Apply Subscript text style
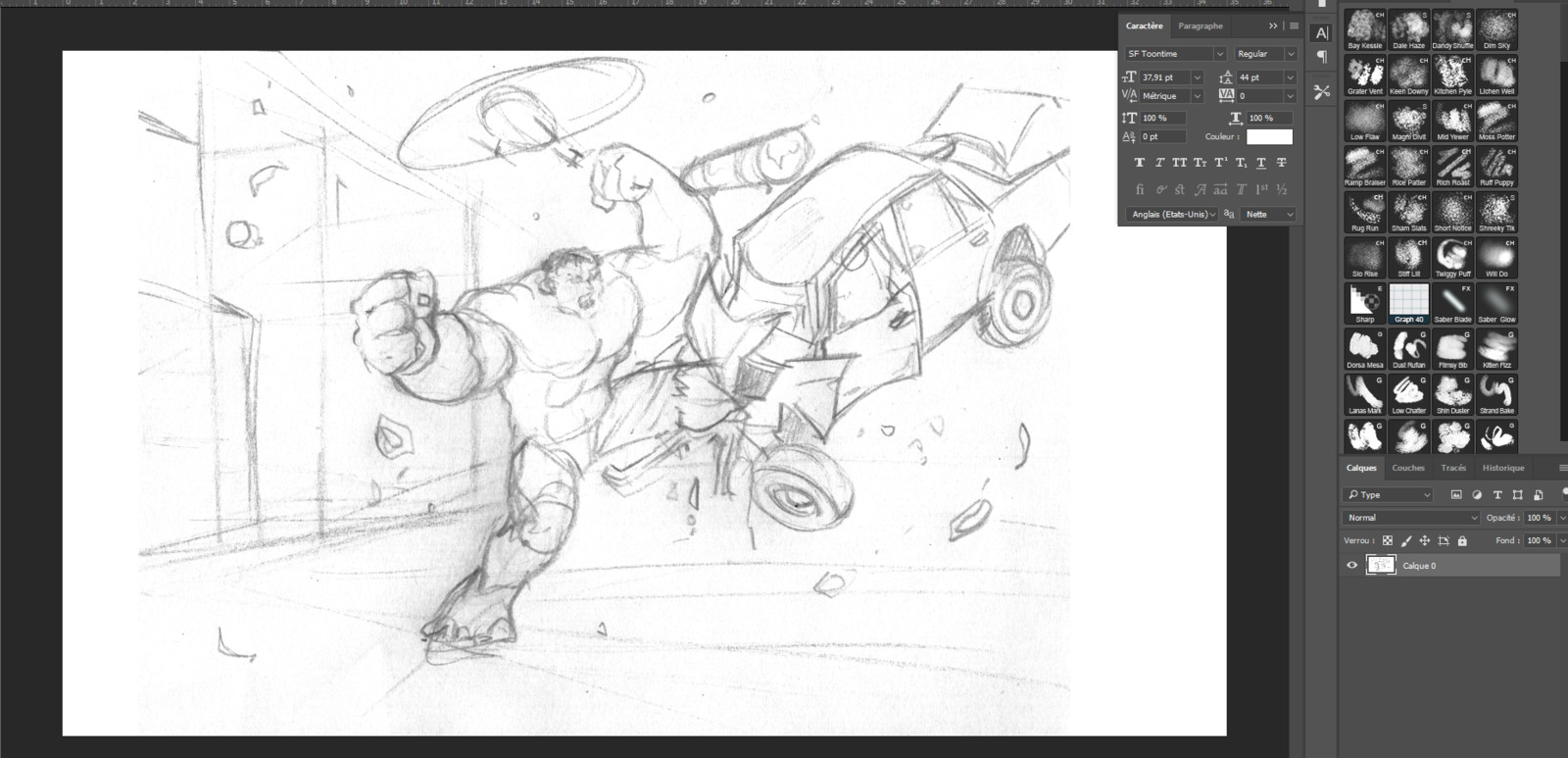Viewport: 1568px width, 758px height. click(1241, 163)
